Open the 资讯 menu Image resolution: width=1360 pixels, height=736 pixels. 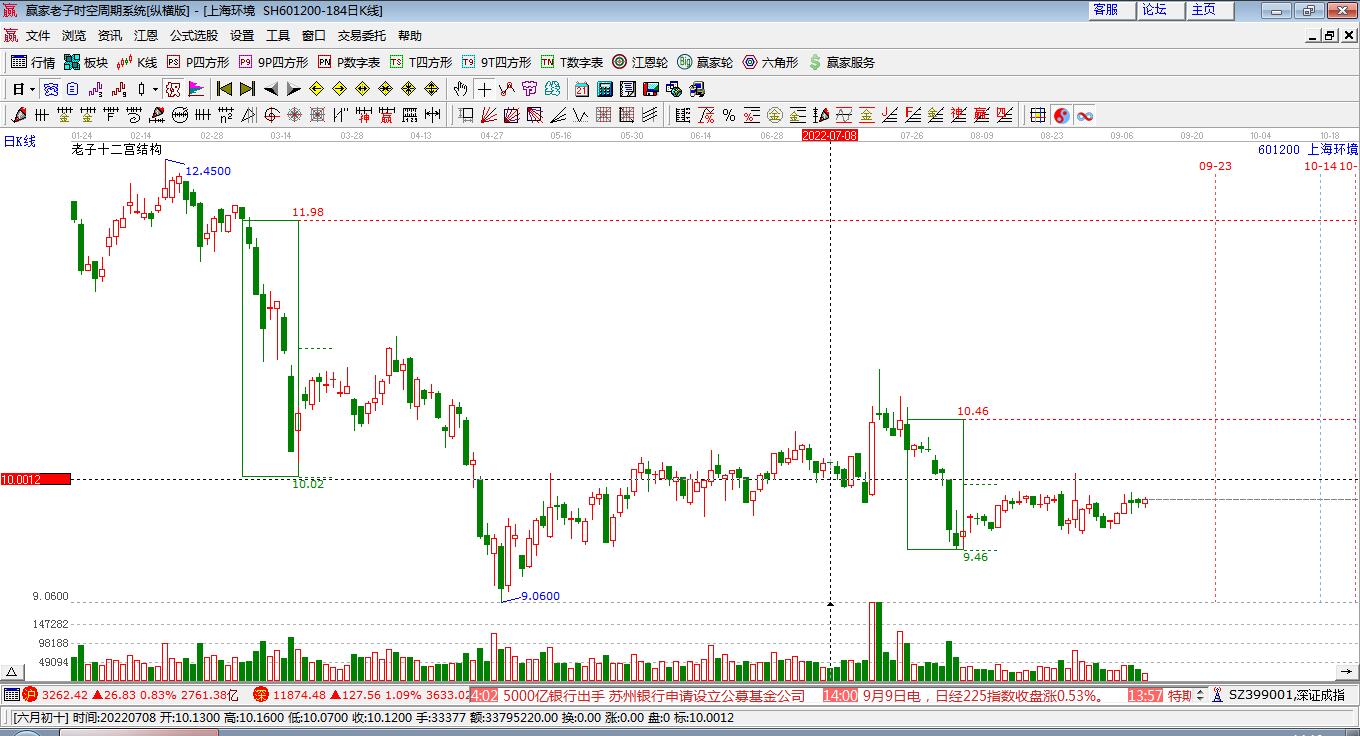click(x=110, y=36)
